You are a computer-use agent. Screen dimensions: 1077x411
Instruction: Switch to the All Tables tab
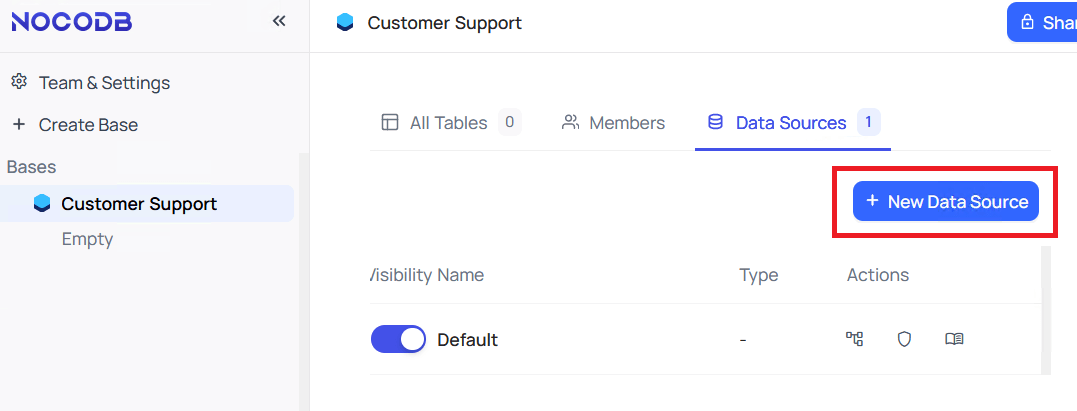click(x=448, y=123)
